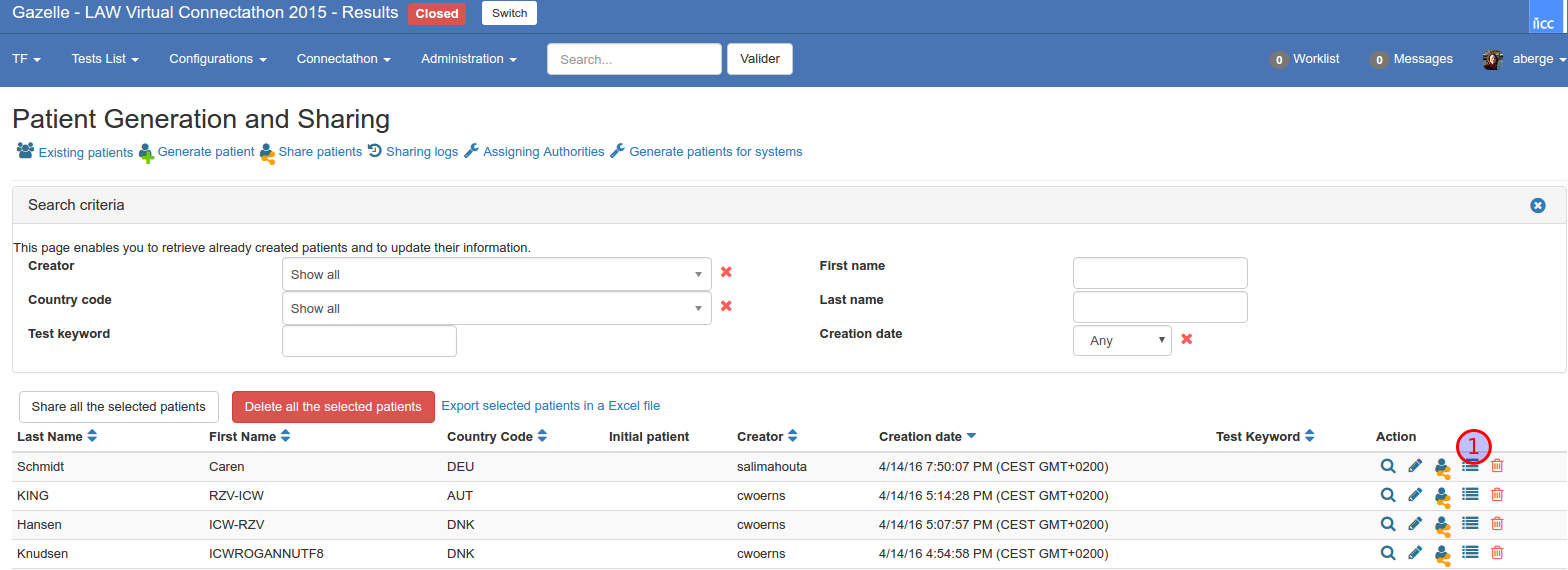Open the Country code dropdown
Screen dimensions: 1568x570
tap(496, 308)
